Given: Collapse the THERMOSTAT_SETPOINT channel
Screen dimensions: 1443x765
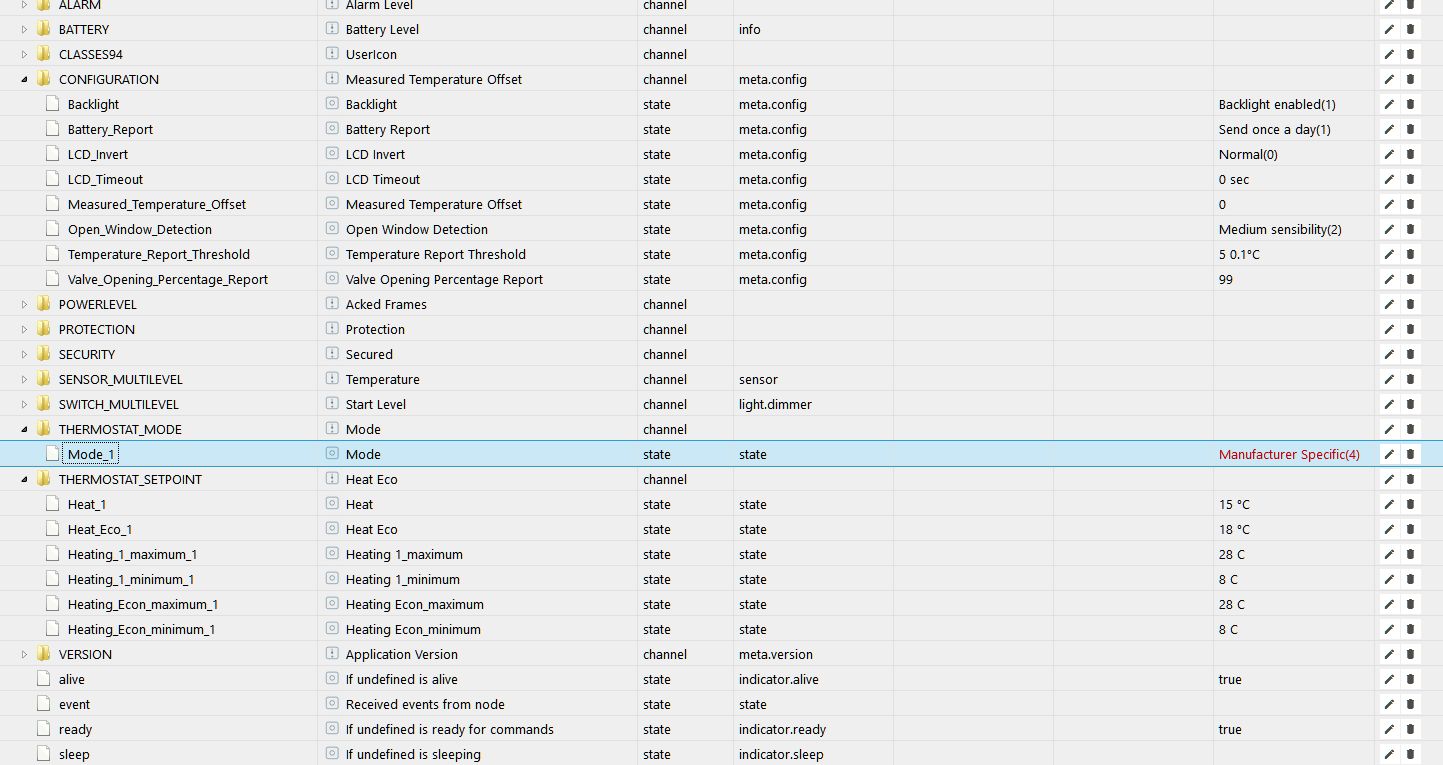Looking at the screenshot, I should (x=24, y=480).
